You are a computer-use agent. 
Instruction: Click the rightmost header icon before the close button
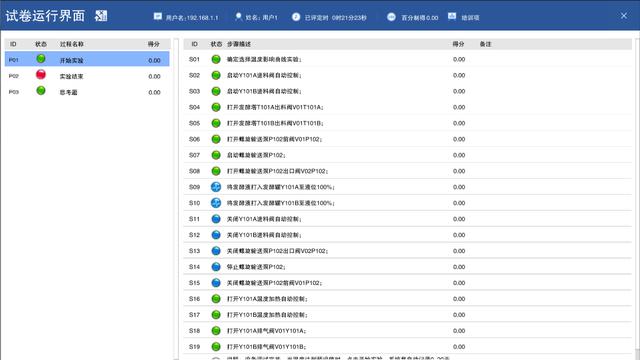[452, 16]
